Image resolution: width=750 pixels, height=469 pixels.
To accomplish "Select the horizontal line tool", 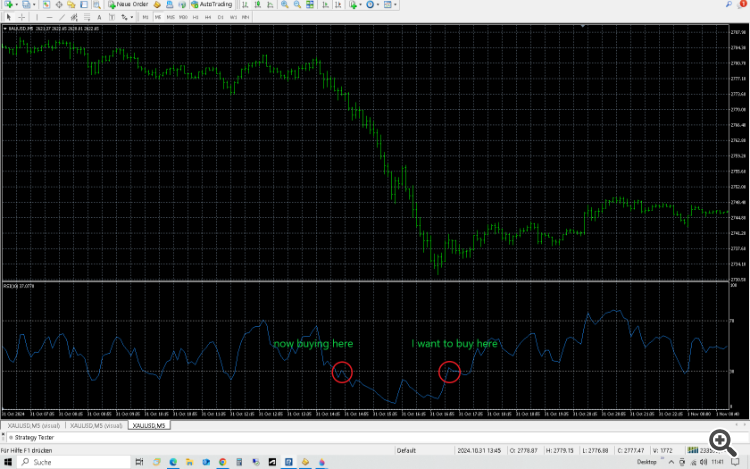I will 49,17.
